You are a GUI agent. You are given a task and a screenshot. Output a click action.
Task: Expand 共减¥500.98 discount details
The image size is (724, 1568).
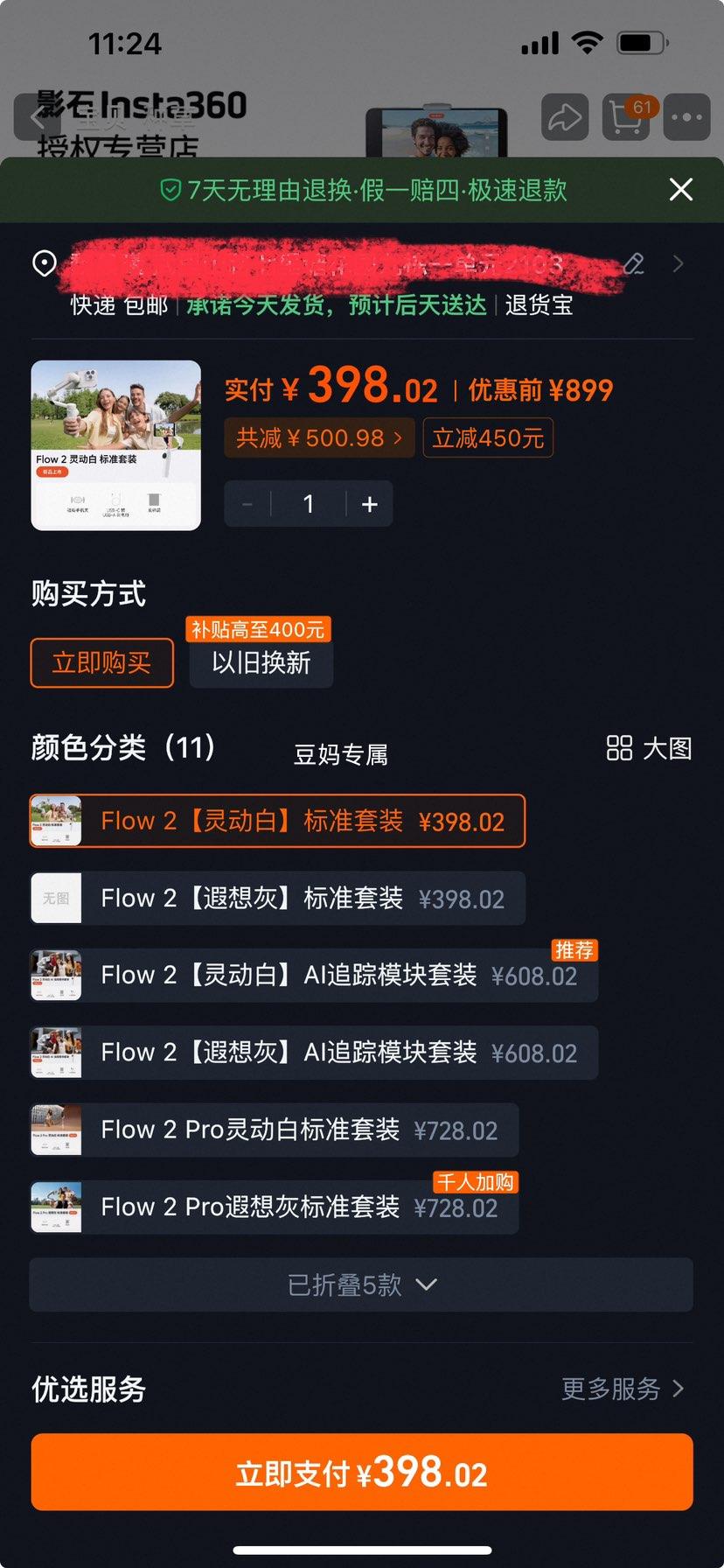point(320,437)
